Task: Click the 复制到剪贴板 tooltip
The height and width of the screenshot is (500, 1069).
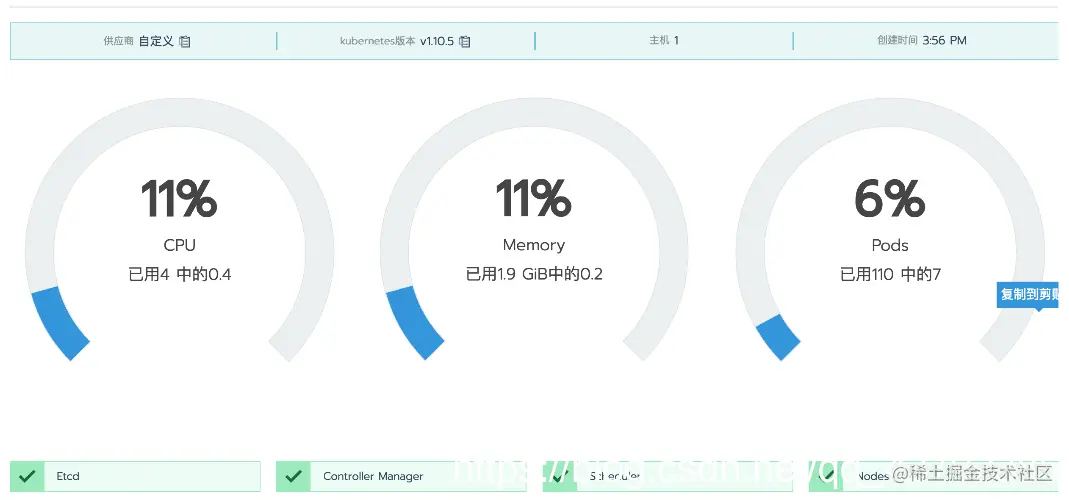Action: tap(1029, 295)
